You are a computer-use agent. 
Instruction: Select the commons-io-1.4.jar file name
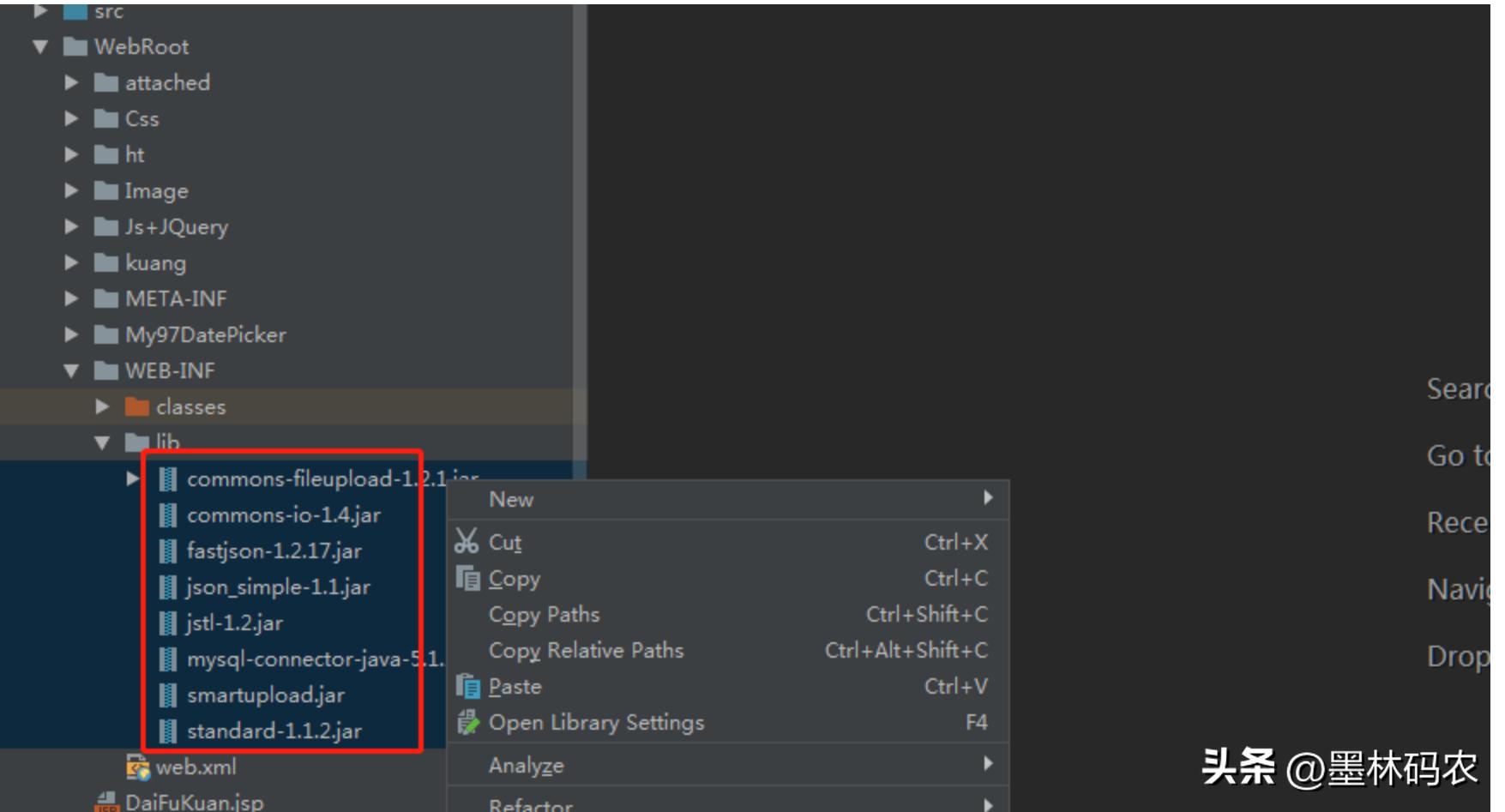point(284,514)
